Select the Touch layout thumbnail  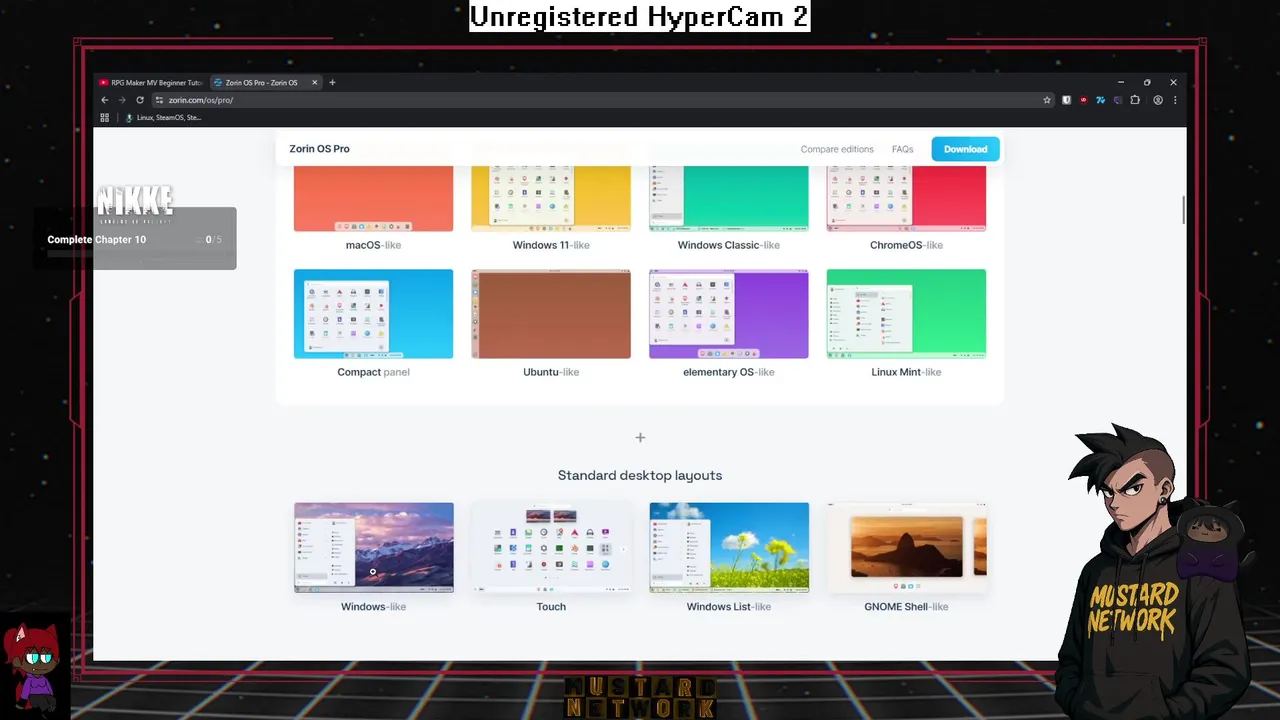pyautogui.click(x=551, y=547)
